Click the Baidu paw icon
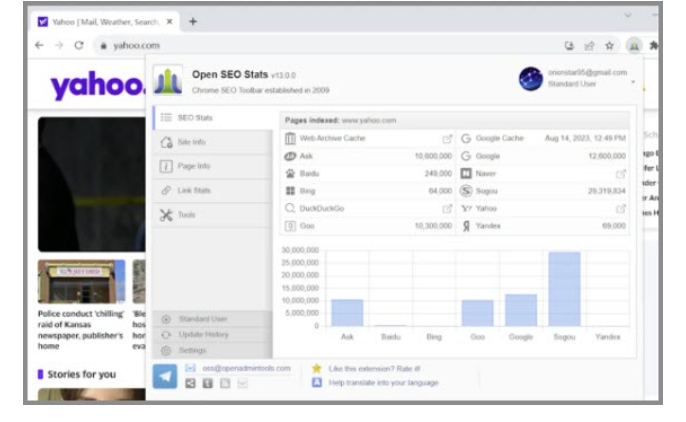The image size is (686, 422). (x=290, y=174)
